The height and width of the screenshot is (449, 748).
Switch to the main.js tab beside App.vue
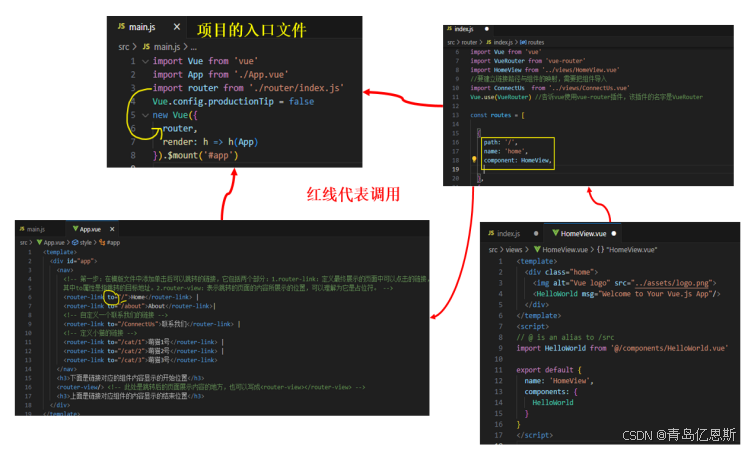(32, 229)
